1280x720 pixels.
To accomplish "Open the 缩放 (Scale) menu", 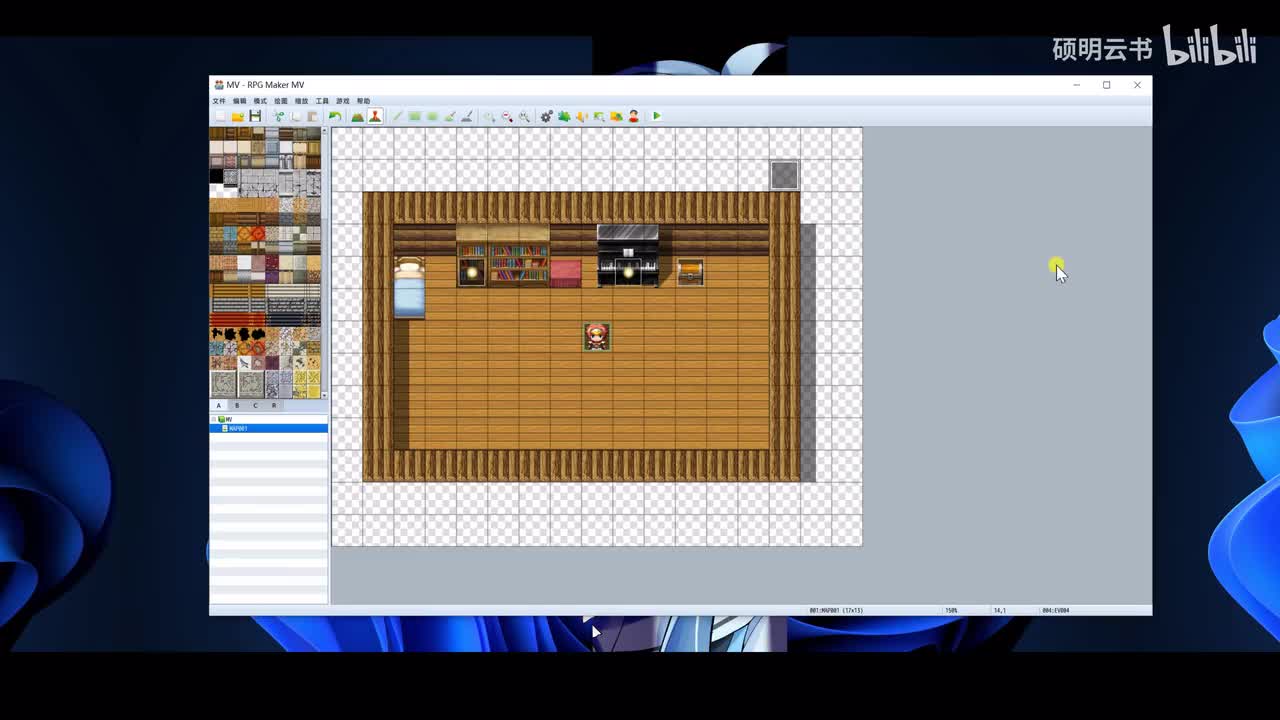I will tap(301, 101).
